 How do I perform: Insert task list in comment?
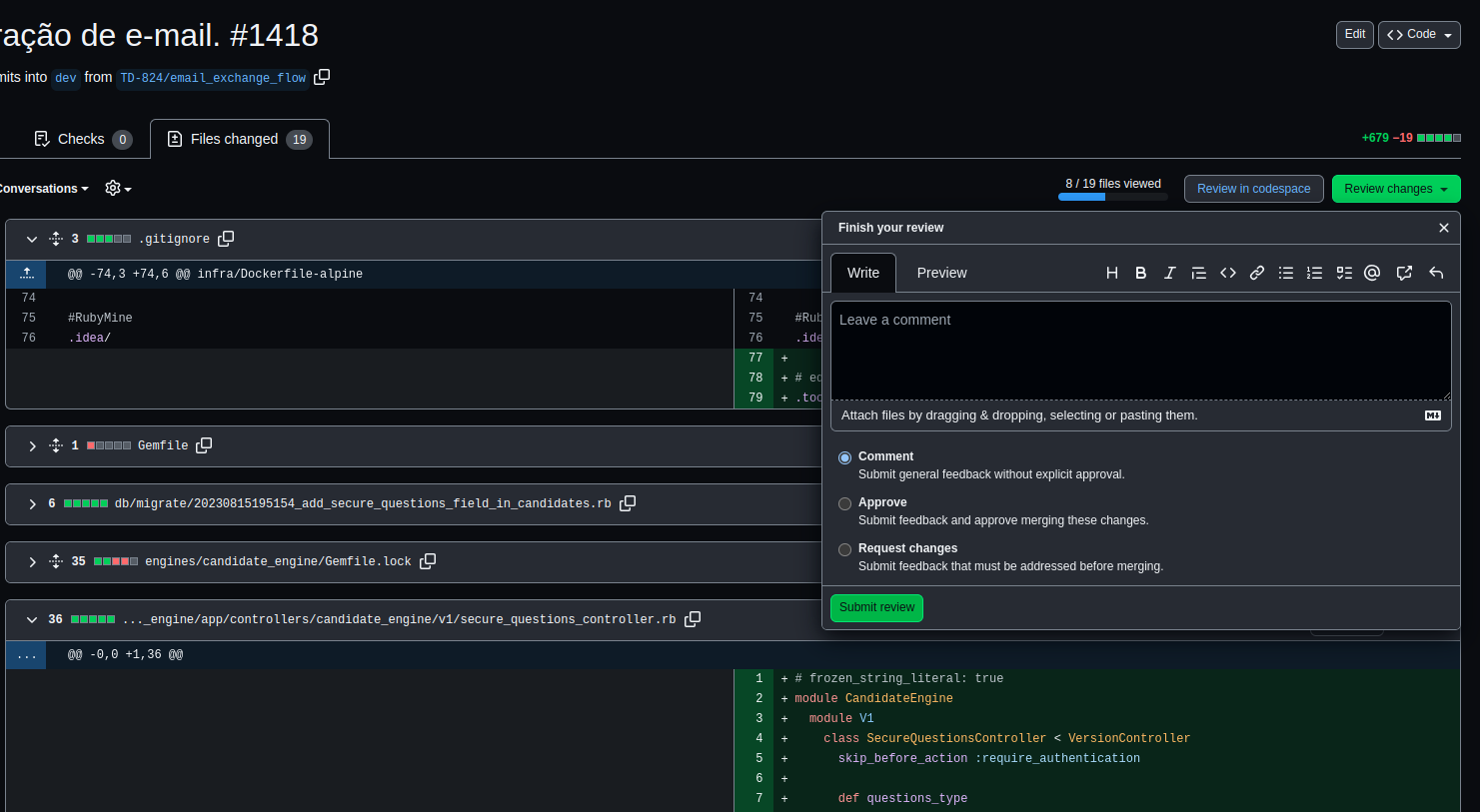(x=1344, y=273)
